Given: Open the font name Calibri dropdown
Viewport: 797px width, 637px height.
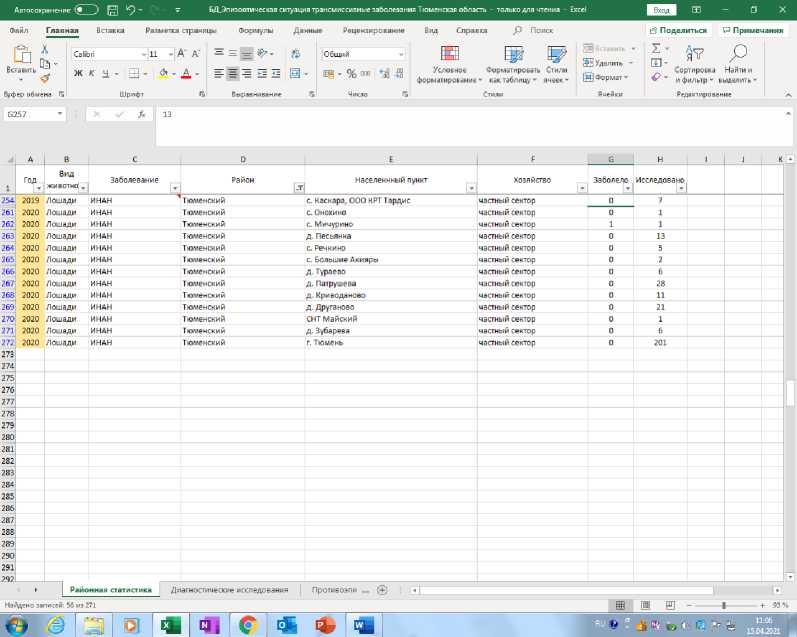Looking at the screenshot, I should (142, 54).
